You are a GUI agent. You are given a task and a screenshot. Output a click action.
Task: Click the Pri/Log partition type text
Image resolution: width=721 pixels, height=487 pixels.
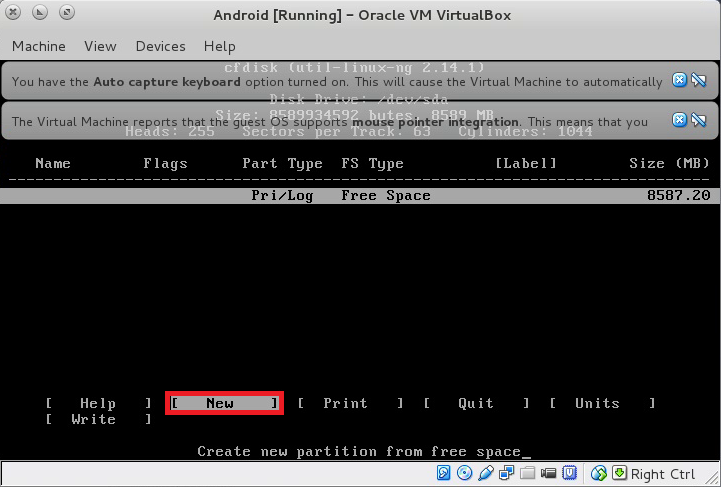(x=282, y=196)
